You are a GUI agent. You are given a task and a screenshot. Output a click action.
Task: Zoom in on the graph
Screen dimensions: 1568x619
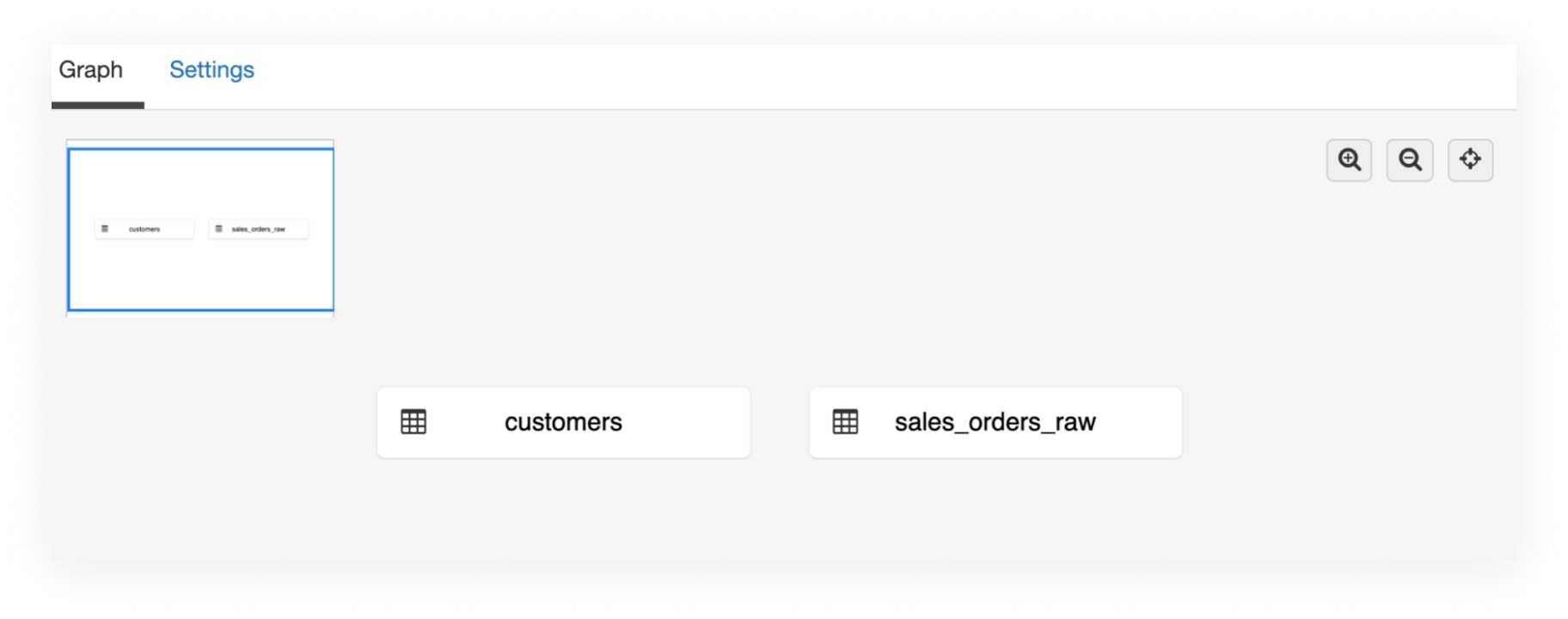coord(1349,160)
